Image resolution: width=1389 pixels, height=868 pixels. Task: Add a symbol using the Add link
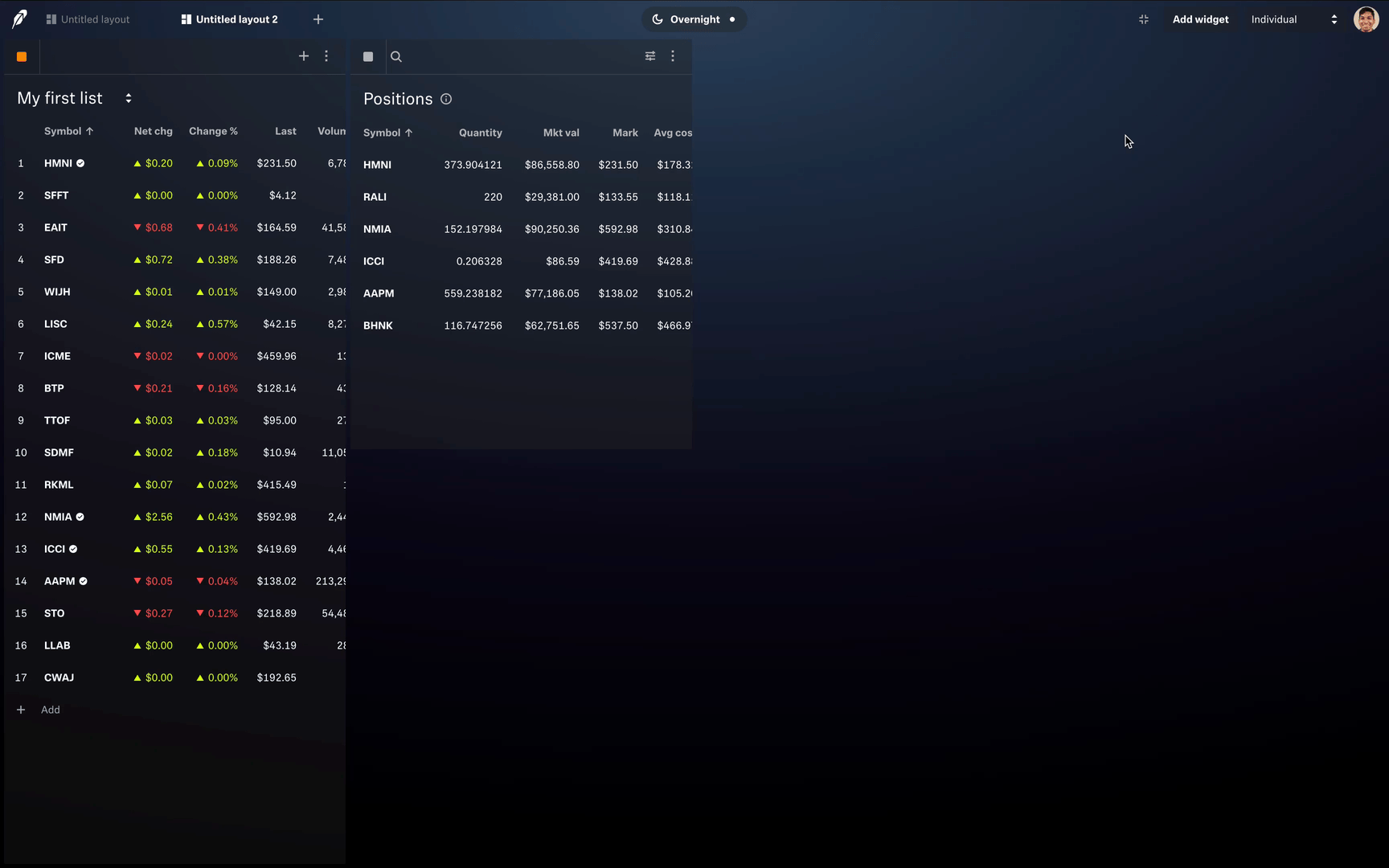pyautogui.click(x=39, y=710)
